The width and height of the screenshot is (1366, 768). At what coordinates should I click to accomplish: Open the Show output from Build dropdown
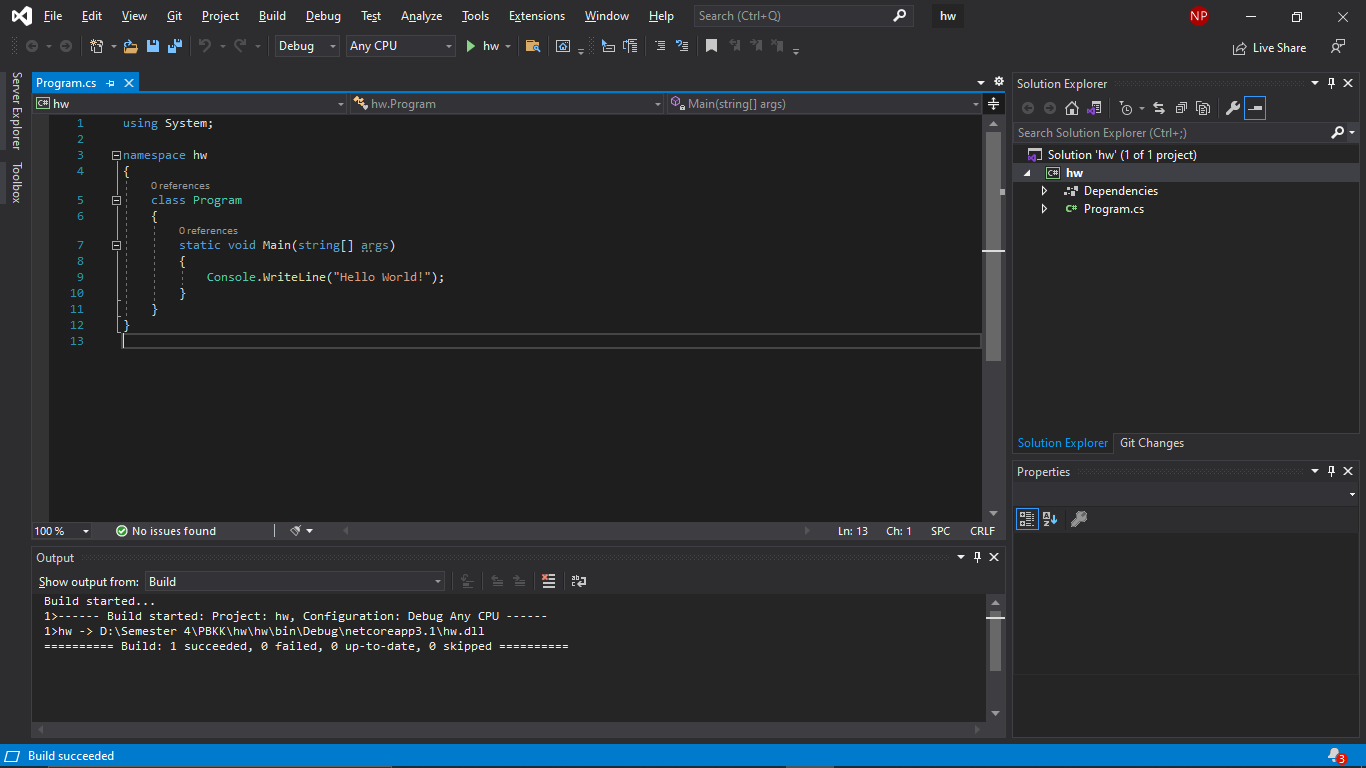pyautogui.click(x=295, y=581)
